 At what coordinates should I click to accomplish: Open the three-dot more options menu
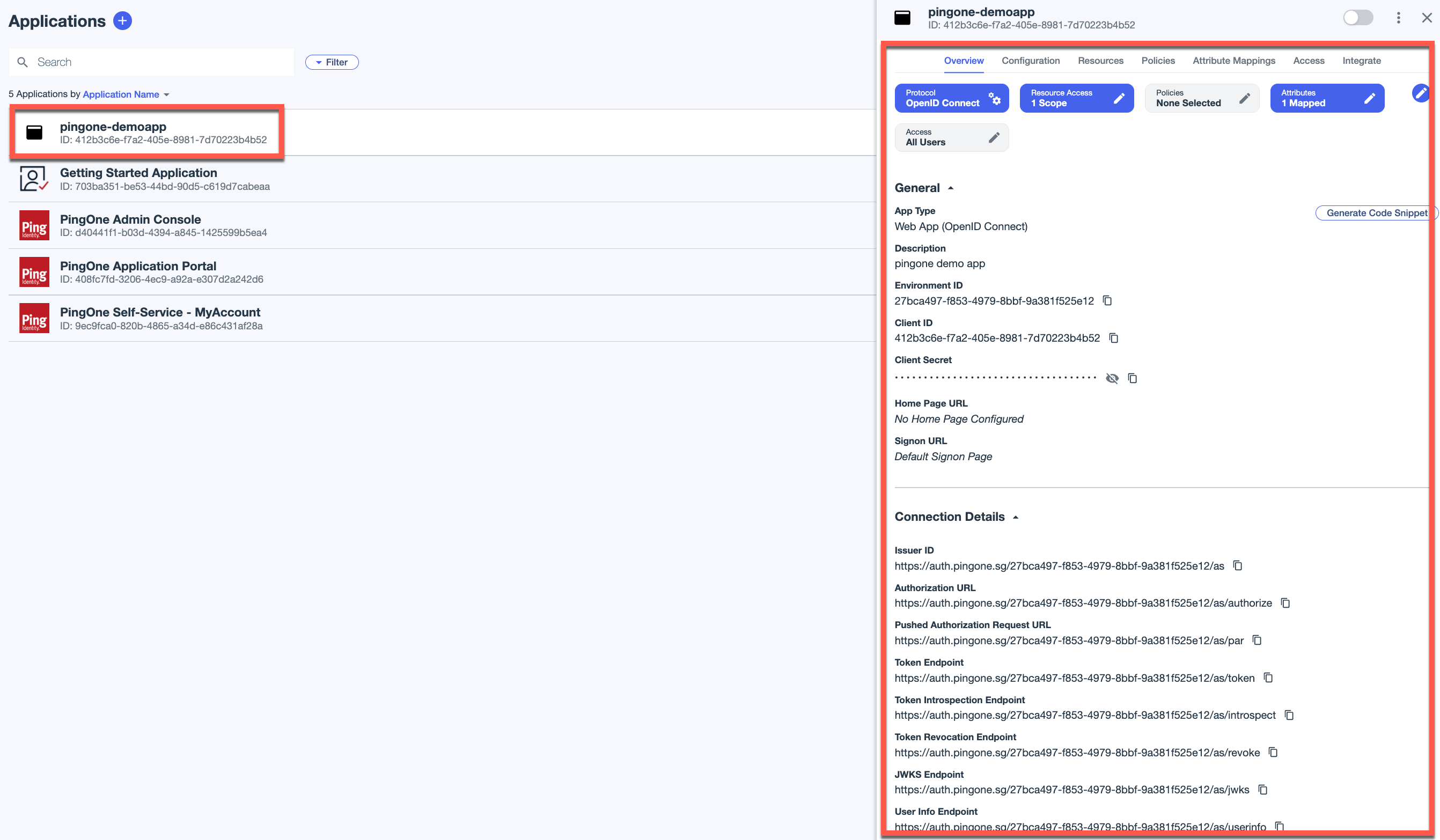(x=1398, y=18)
